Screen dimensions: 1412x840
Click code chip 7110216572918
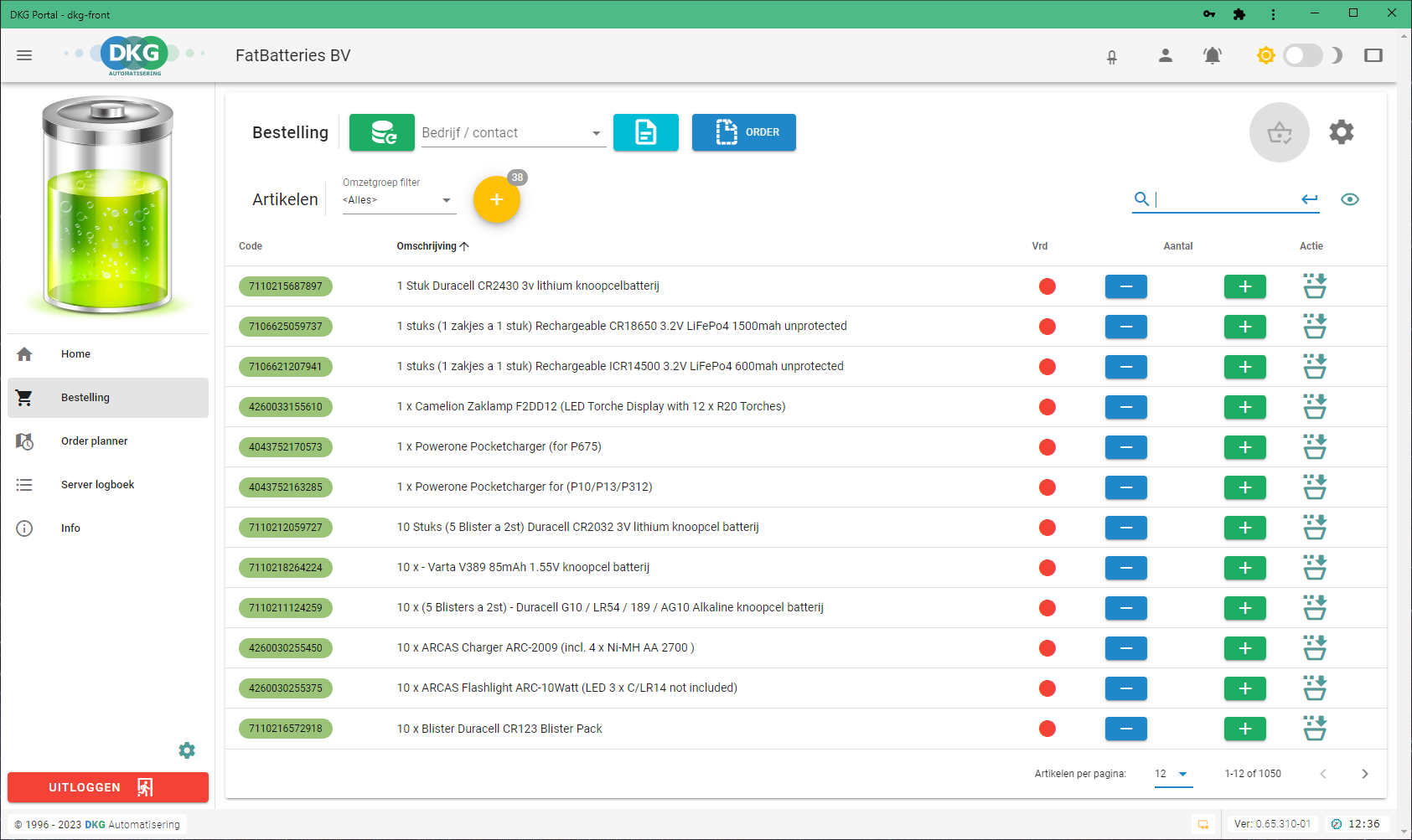286,729
